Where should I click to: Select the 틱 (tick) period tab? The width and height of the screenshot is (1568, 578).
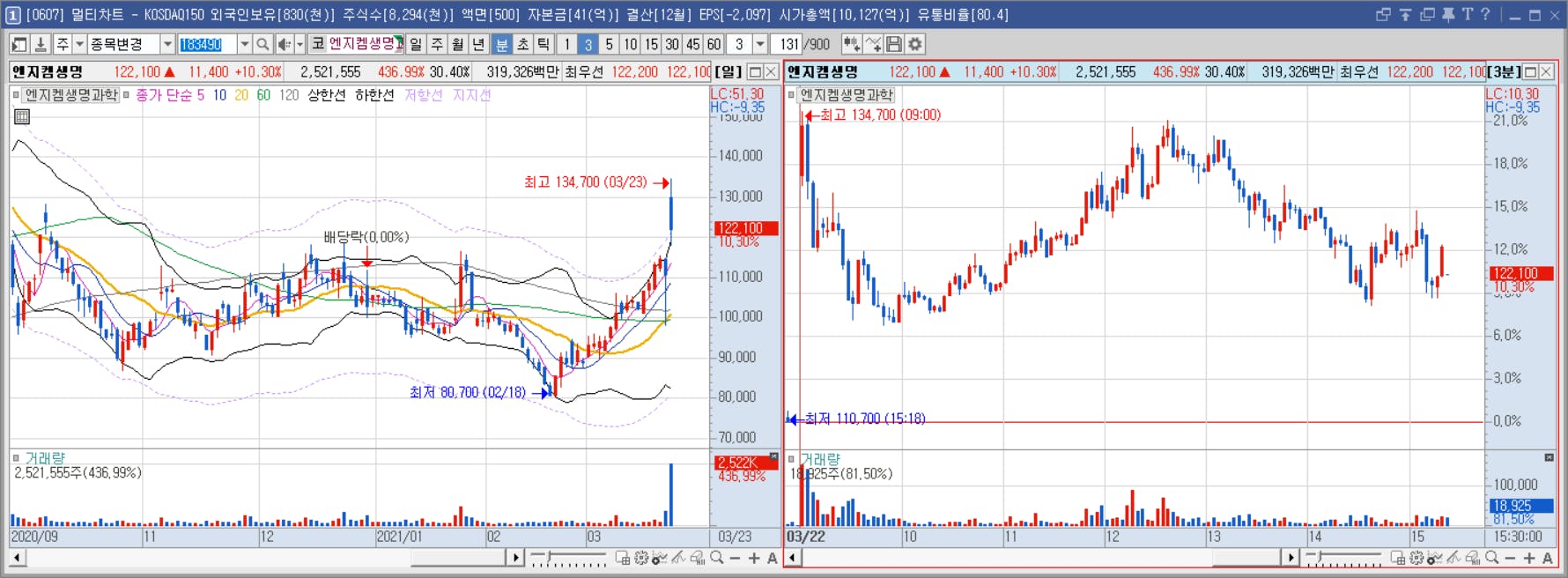(544, 44)
